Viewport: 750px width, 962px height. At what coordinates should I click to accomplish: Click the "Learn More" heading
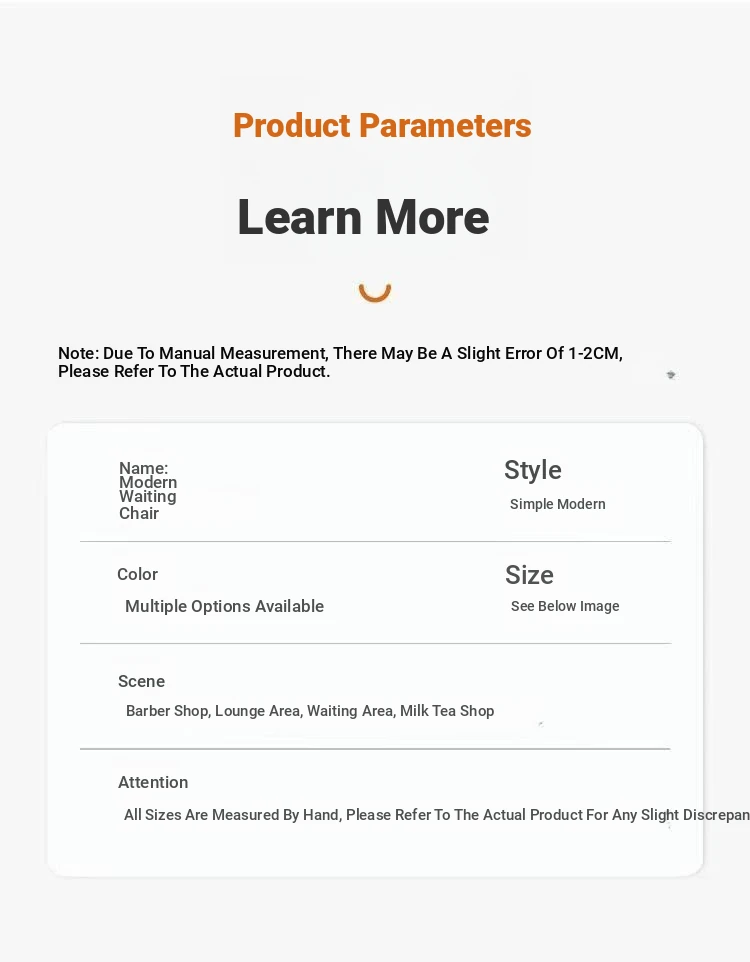[363, 217]
